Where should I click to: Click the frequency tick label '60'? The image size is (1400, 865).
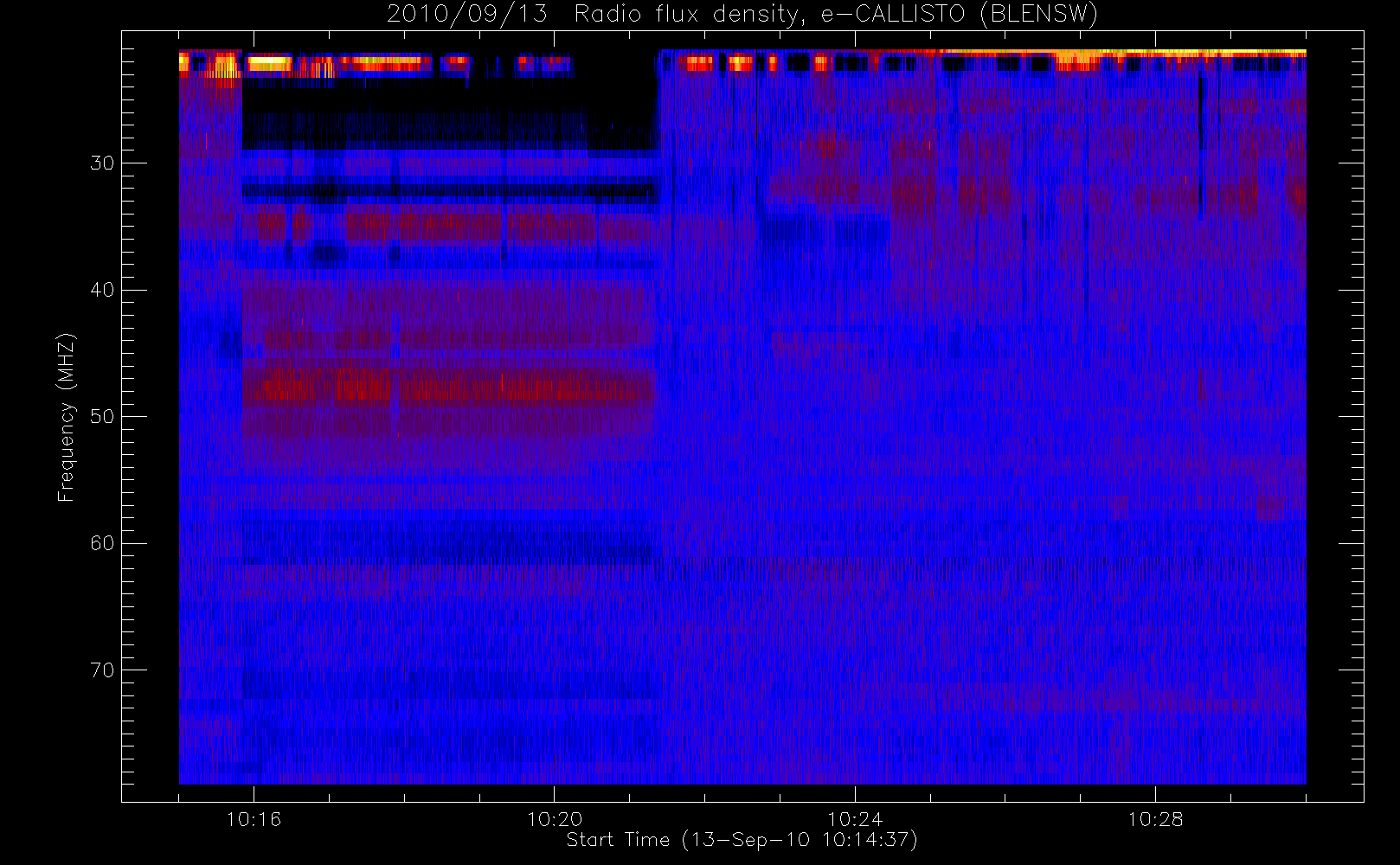(102, 543)
